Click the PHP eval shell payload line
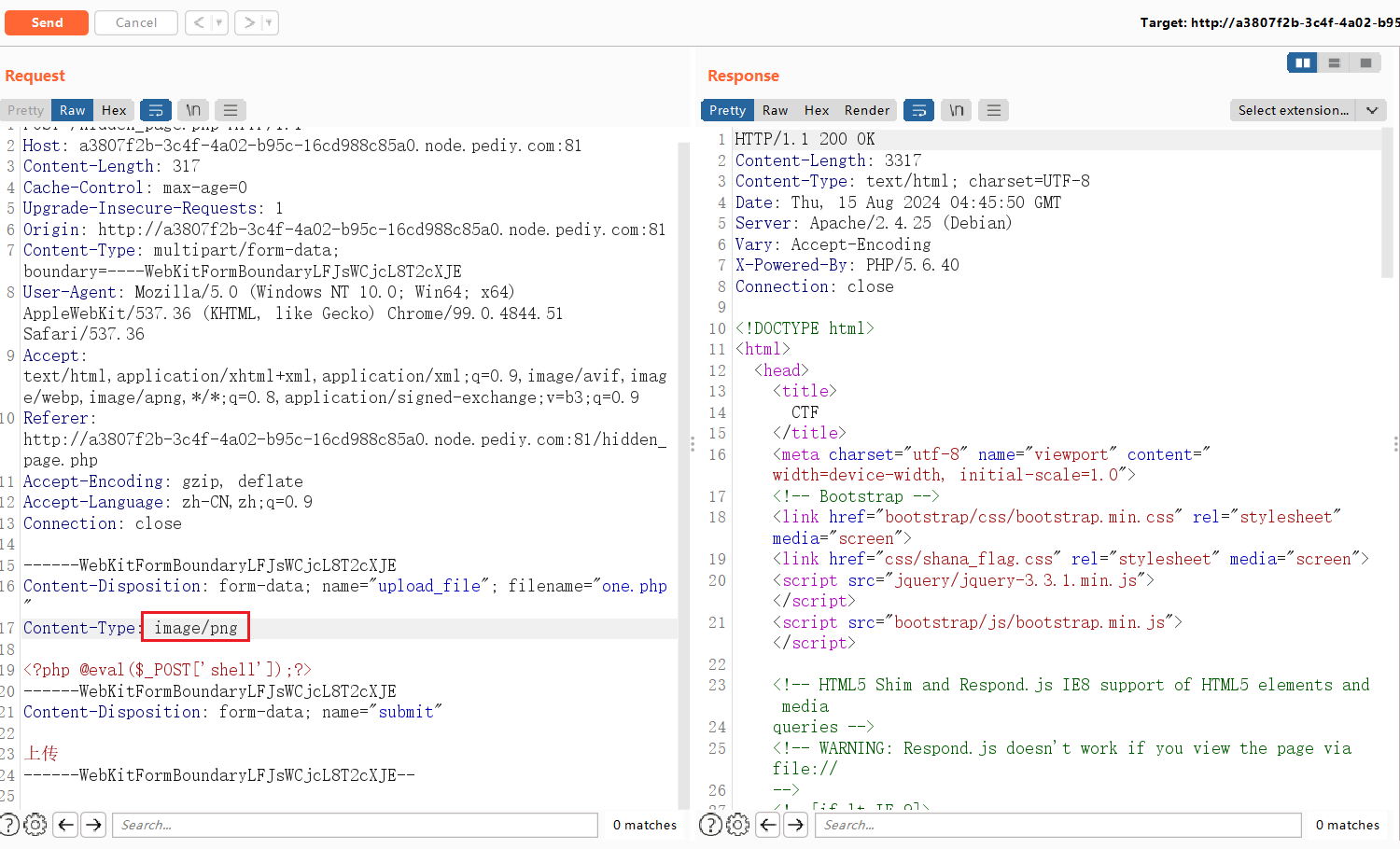The height and width of the screenshot is (849, 1400). pyautogui.click(x=167, y=670)
